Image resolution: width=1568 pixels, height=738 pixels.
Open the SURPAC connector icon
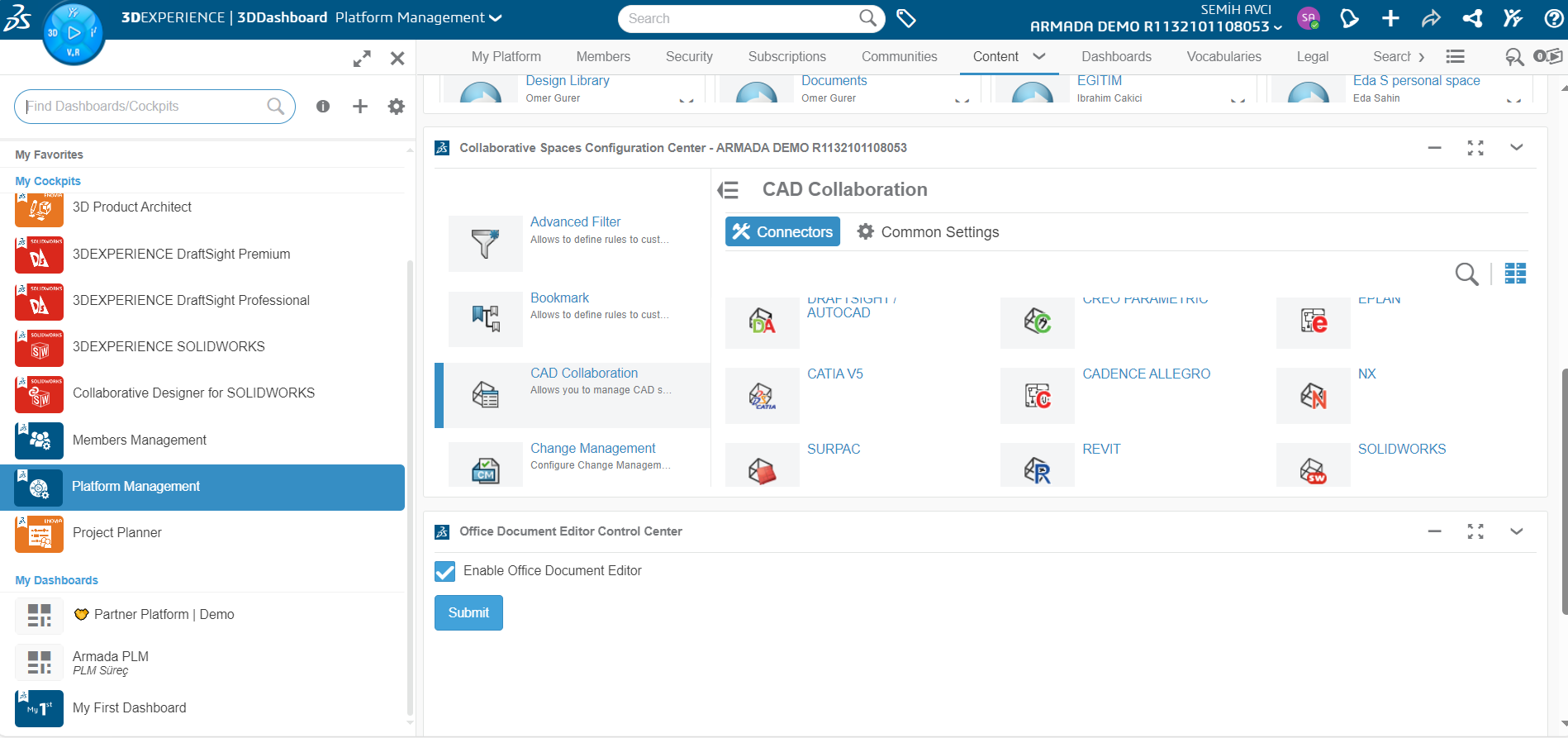[762, 465]
